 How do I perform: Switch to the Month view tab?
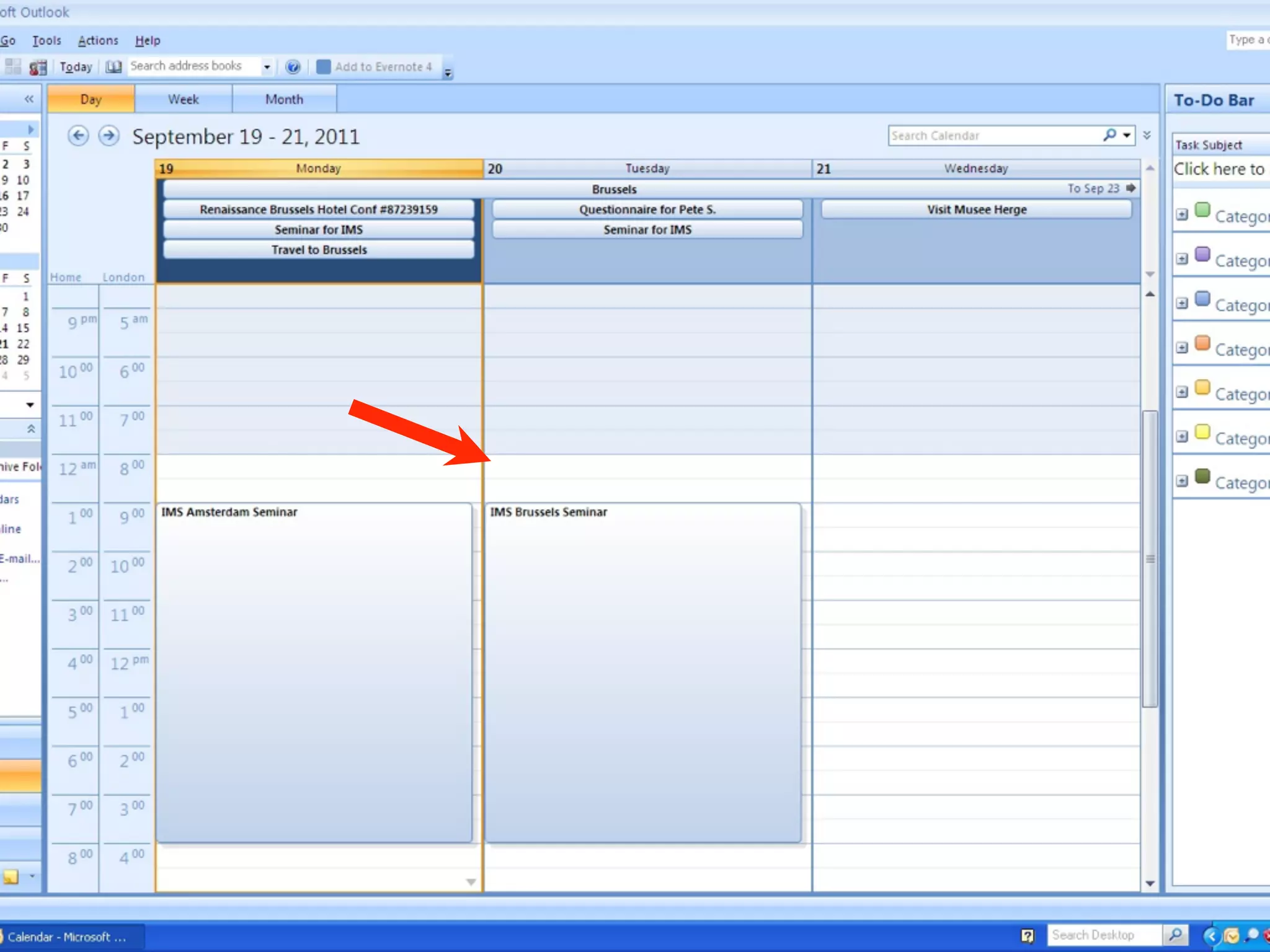[x=284, y=99]
